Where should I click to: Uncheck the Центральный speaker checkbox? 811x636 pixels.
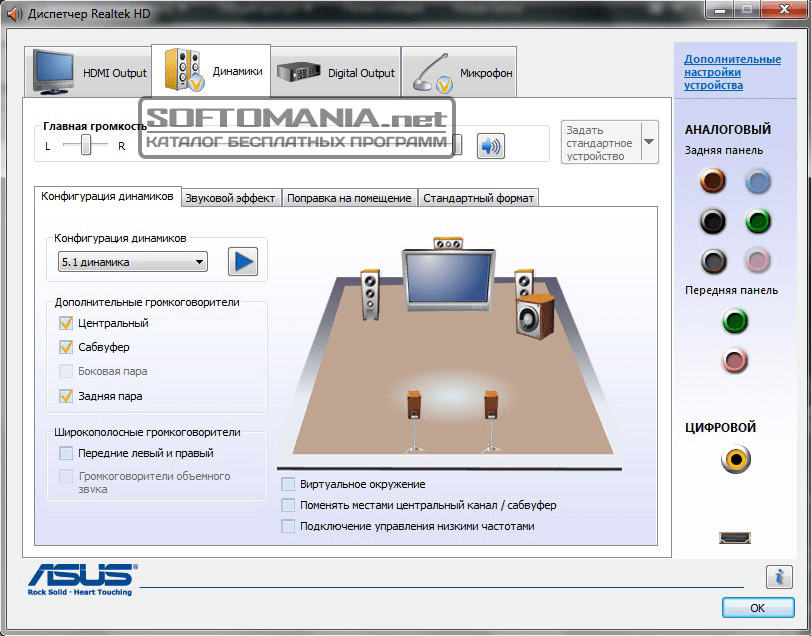point(66,323)
